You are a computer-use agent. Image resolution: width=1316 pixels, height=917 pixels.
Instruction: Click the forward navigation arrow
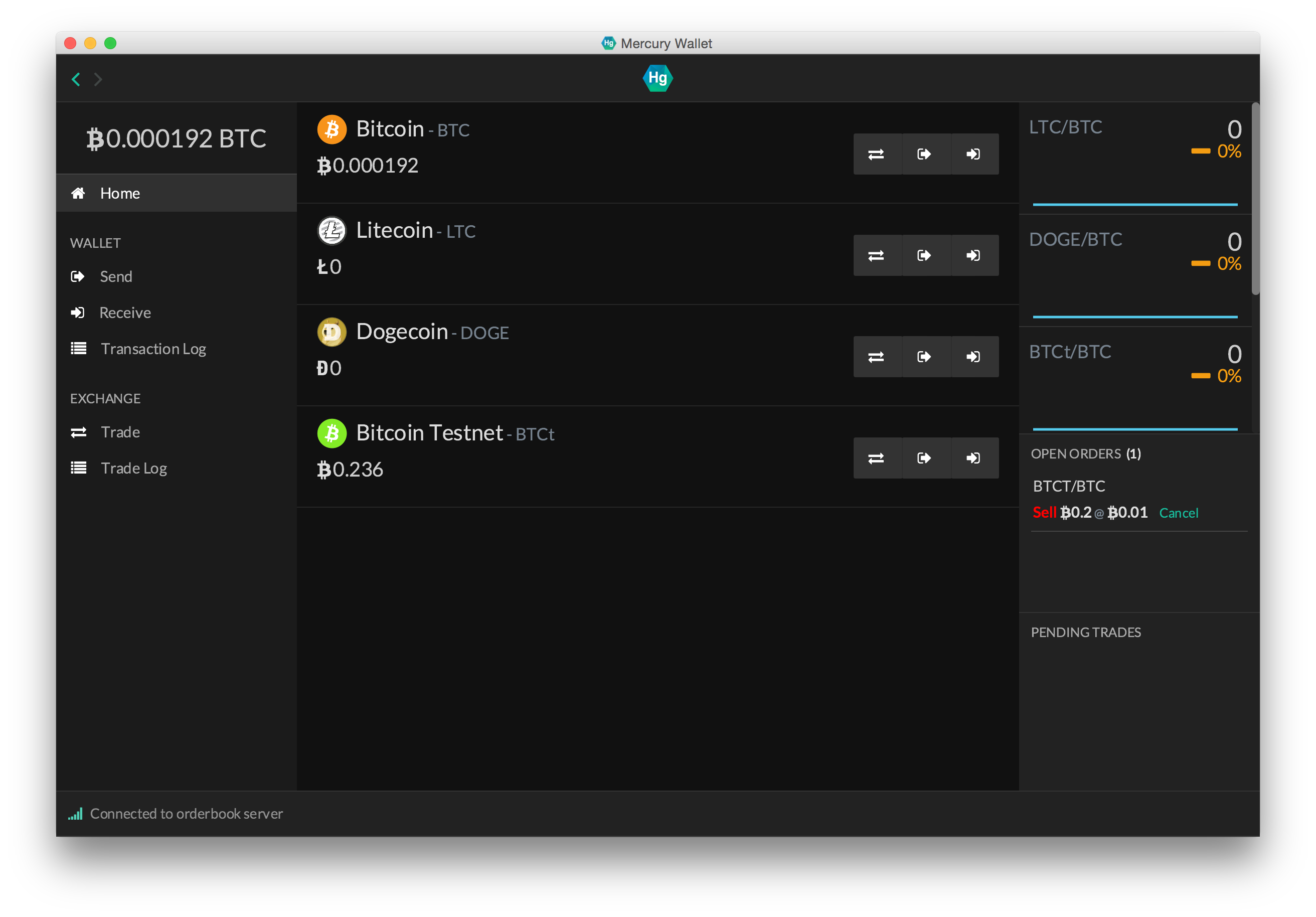pos(98,79)
